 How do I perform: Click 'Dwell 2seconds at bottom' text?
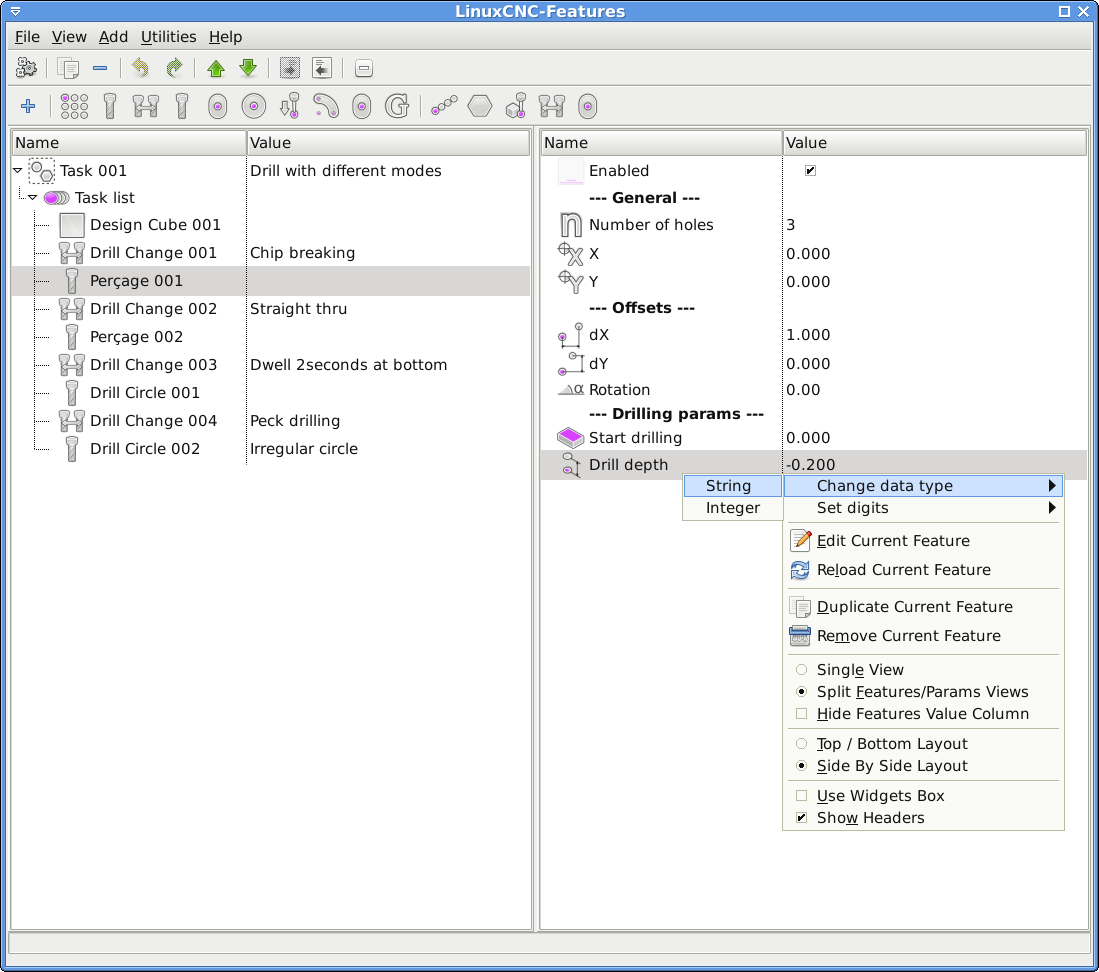pyautogui.click(x=348, y=365)
